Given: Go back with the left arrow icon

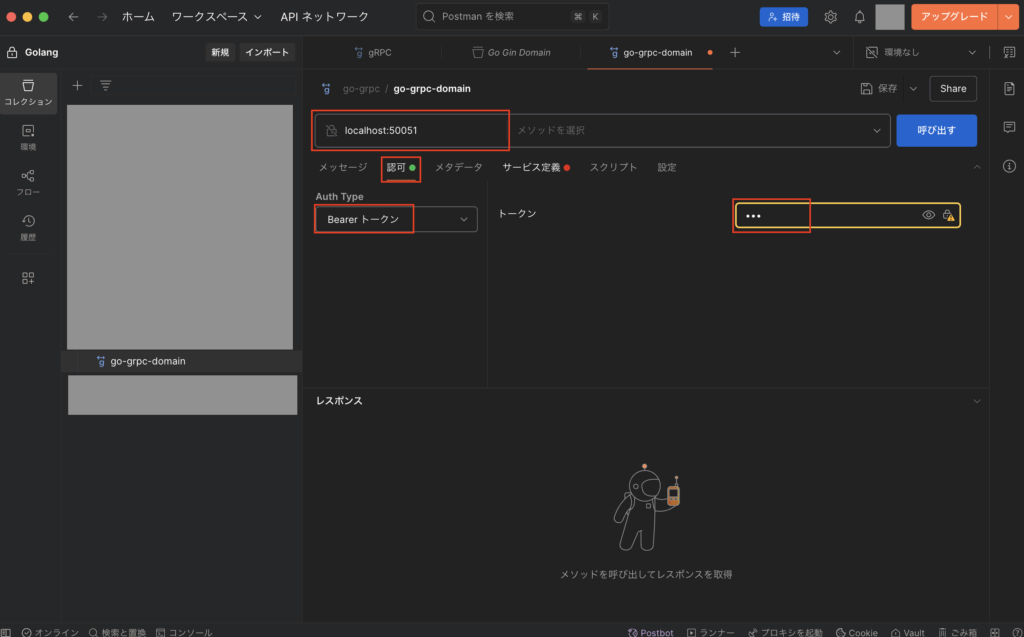Looking at the screenshot, I should (73, 17).
